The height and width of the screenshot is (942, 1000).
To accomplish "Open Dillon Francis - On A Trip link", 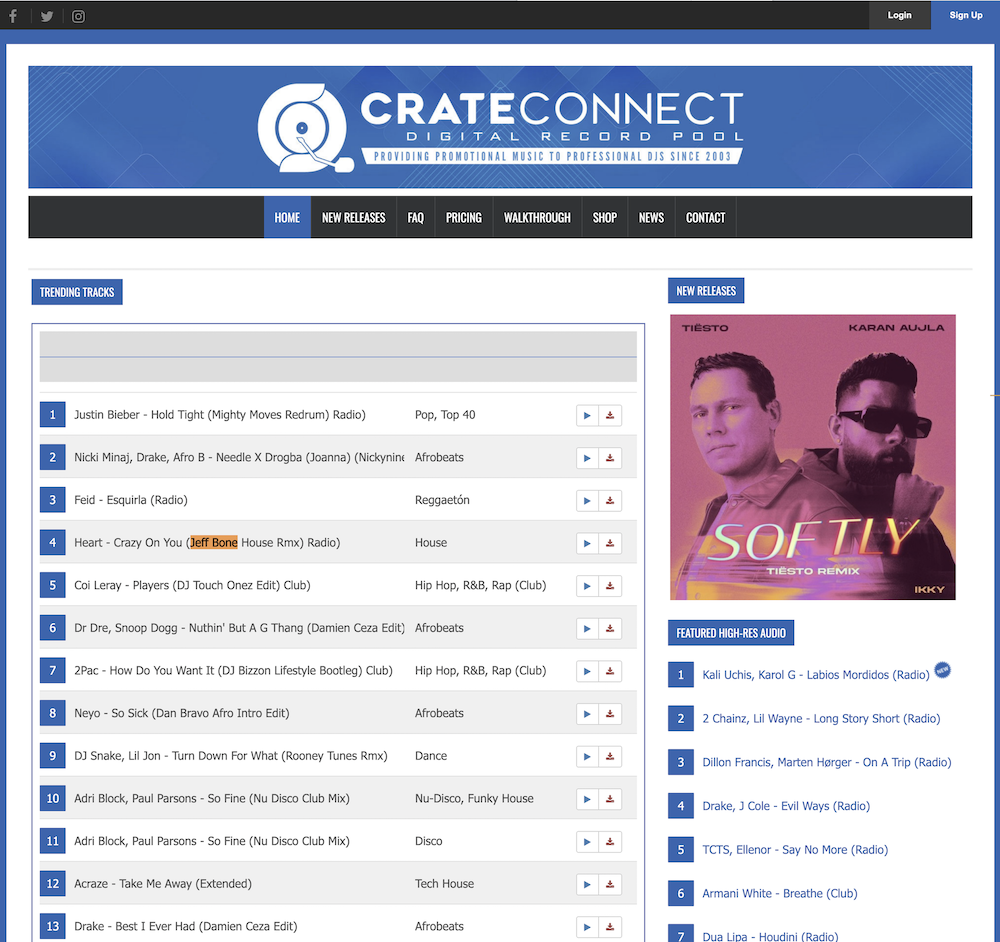I will click(x=827, y=762).
